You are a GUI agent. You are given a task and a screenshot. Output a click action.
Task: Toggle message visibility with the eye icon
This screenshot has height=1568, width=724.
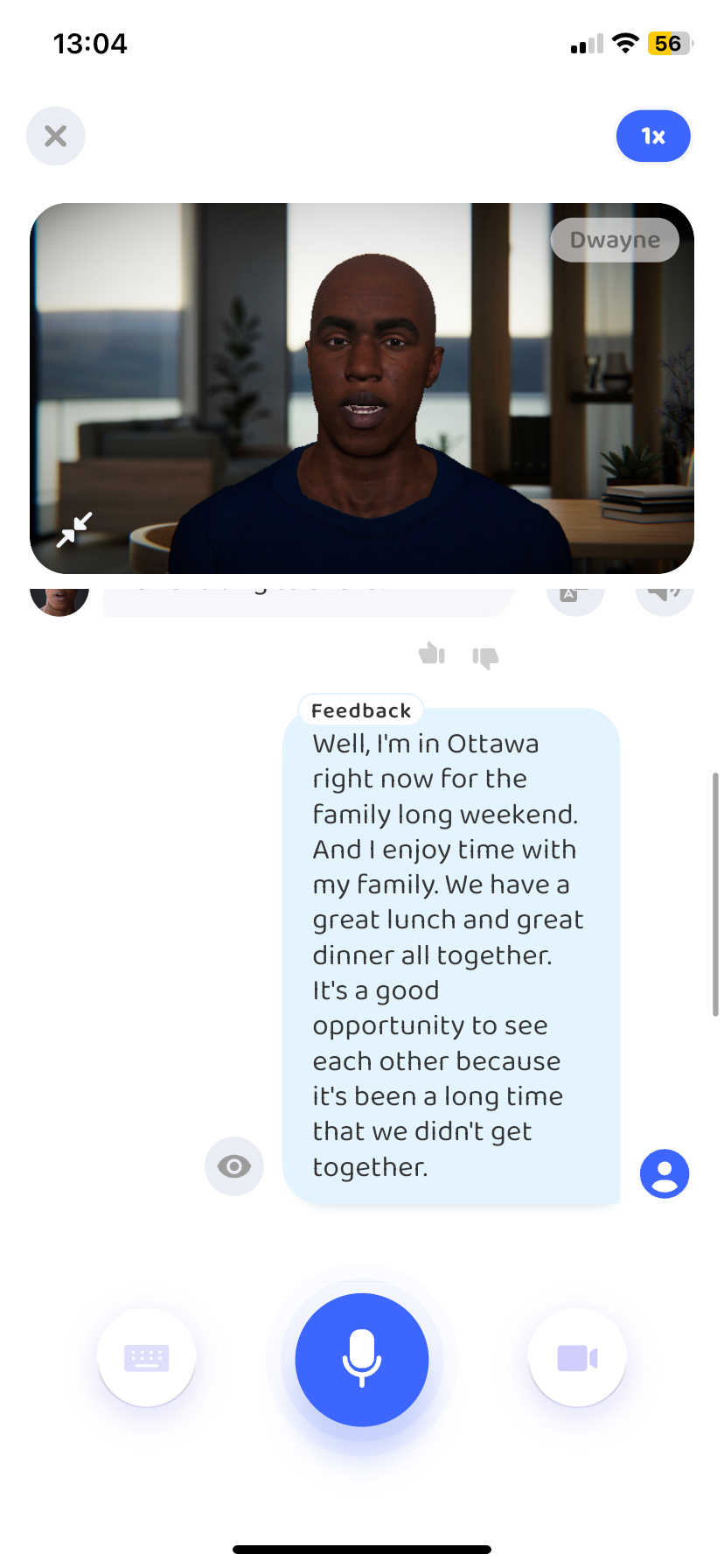(x=234, y=1165)
